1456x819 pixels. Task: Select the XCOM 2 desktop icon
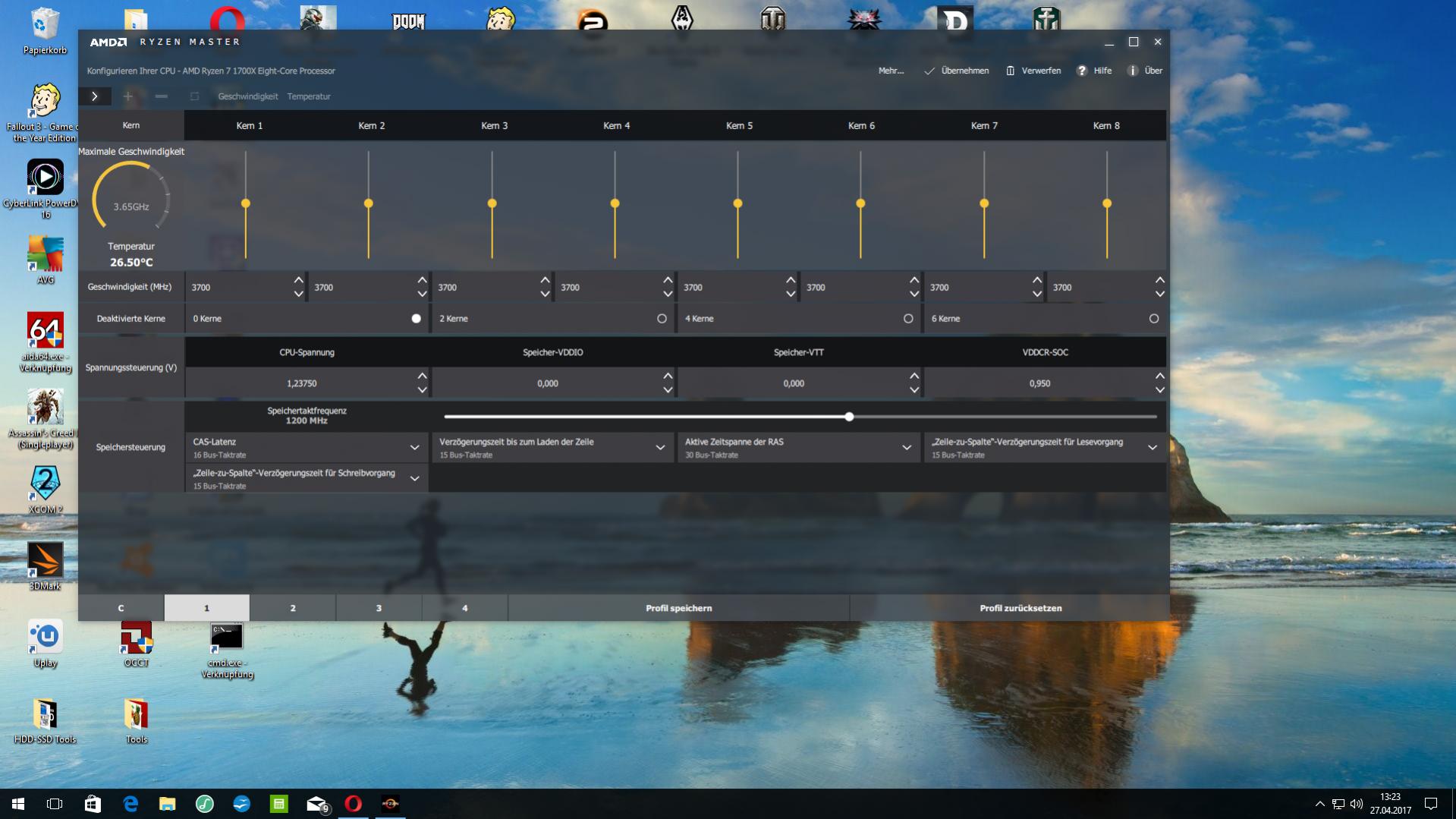coord(46,490)
